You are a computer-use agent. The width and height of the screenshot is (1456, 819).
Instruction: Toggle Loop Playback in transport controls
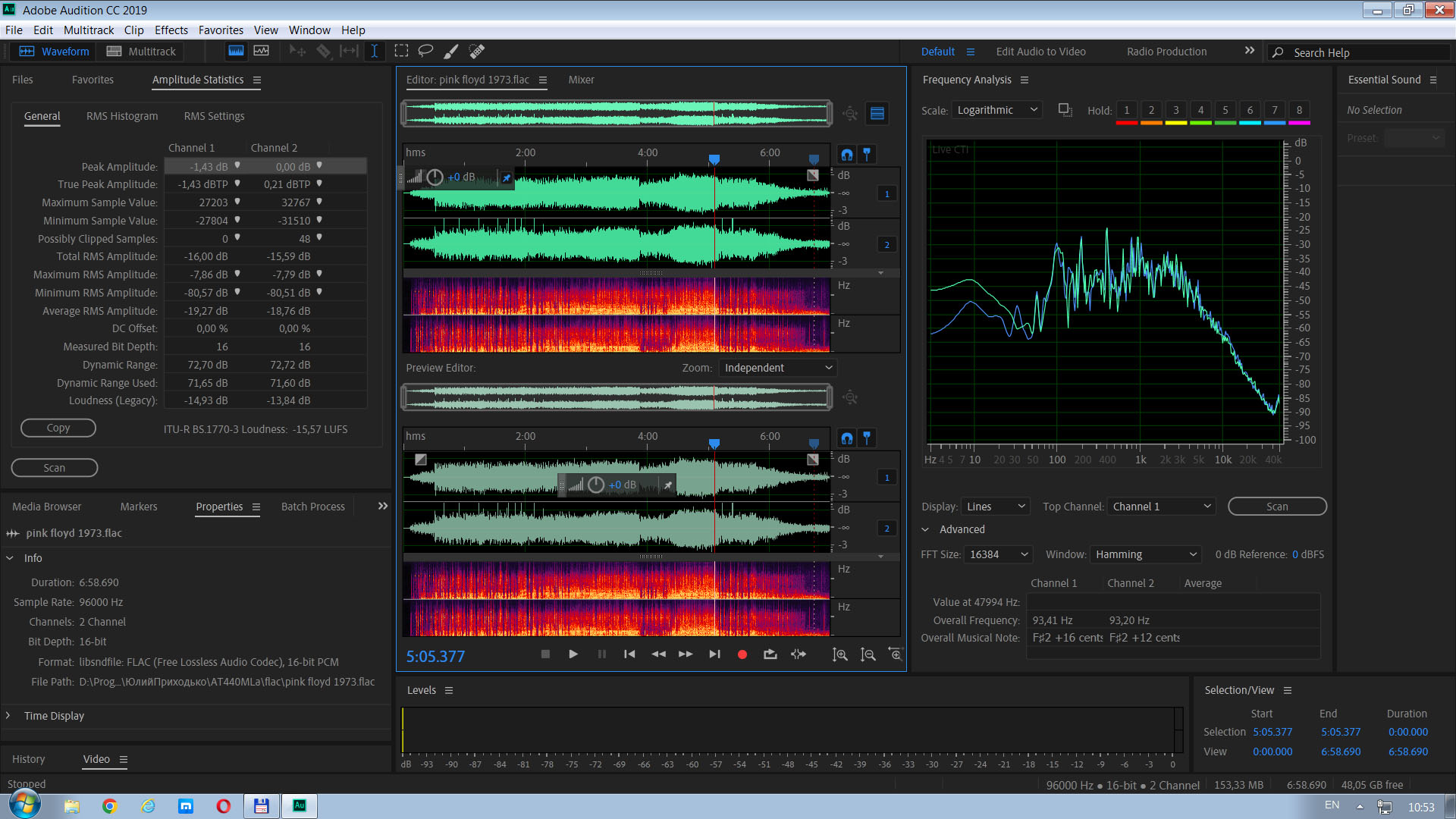click(770, 654)
